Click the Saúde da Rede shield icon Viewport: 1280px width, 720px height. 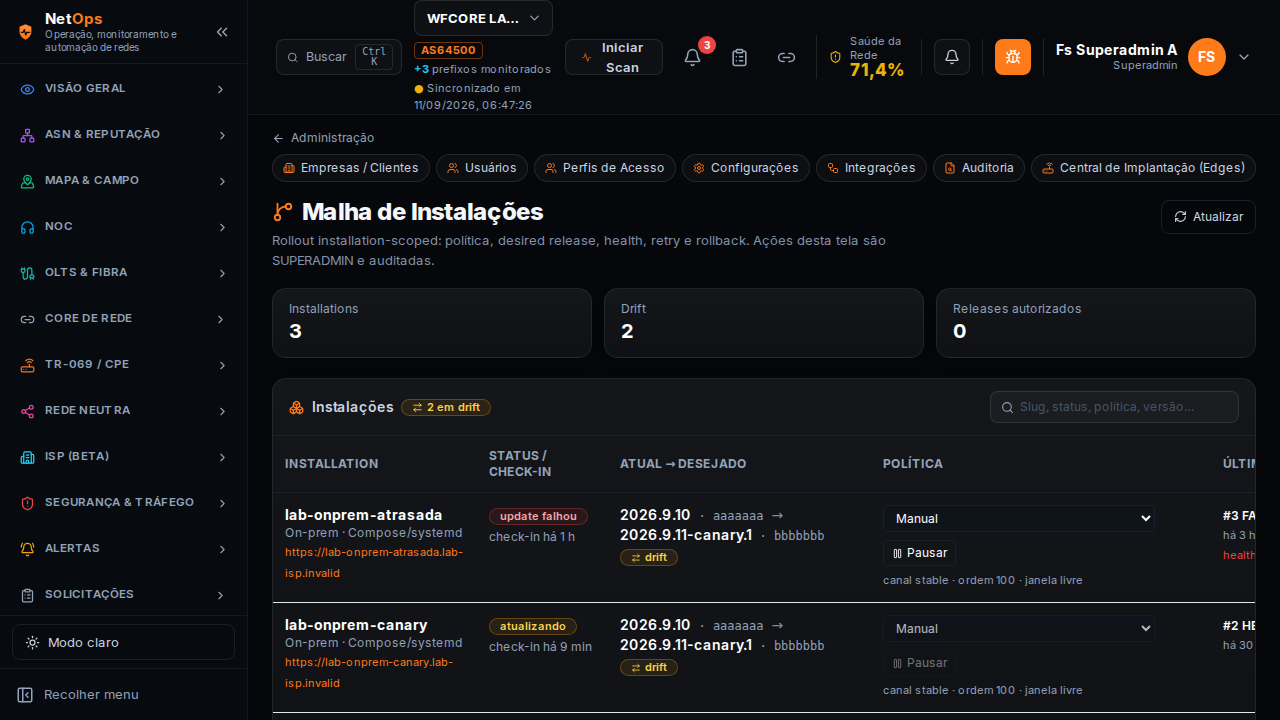tap(836, 57)
